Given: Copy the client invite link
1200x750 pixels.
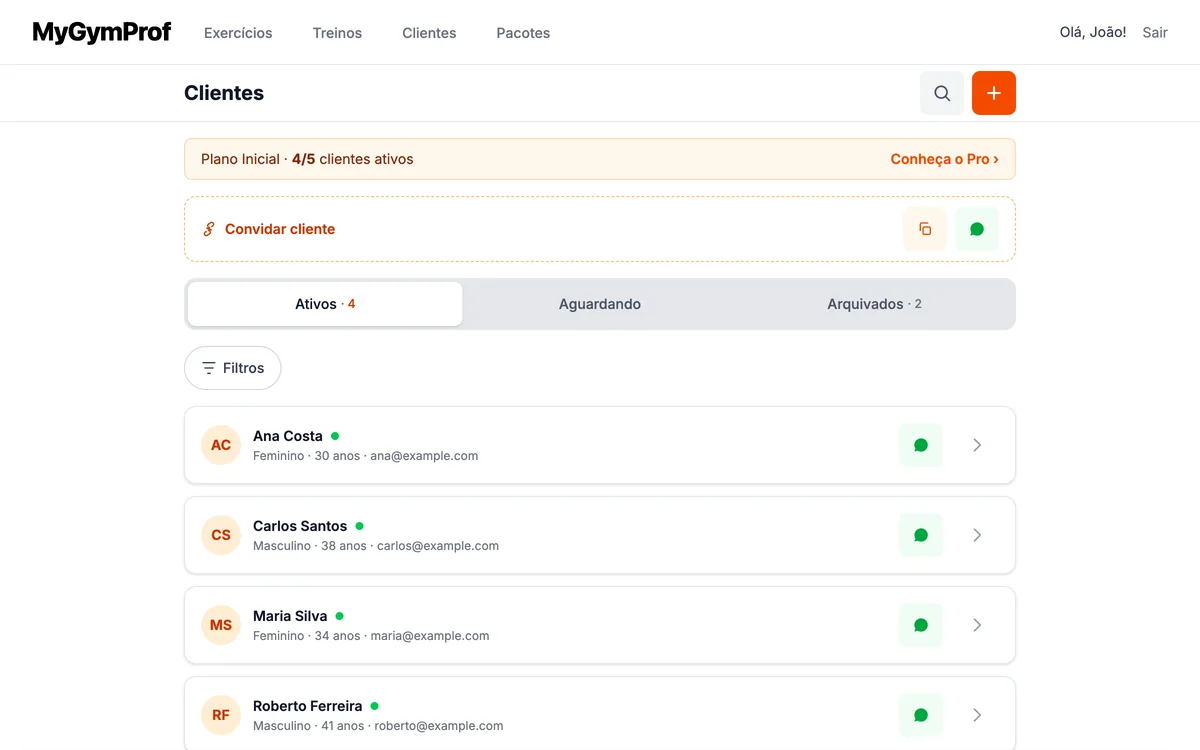Looking at the screenshot, I should pyautogui.click(x=925, y=229).
